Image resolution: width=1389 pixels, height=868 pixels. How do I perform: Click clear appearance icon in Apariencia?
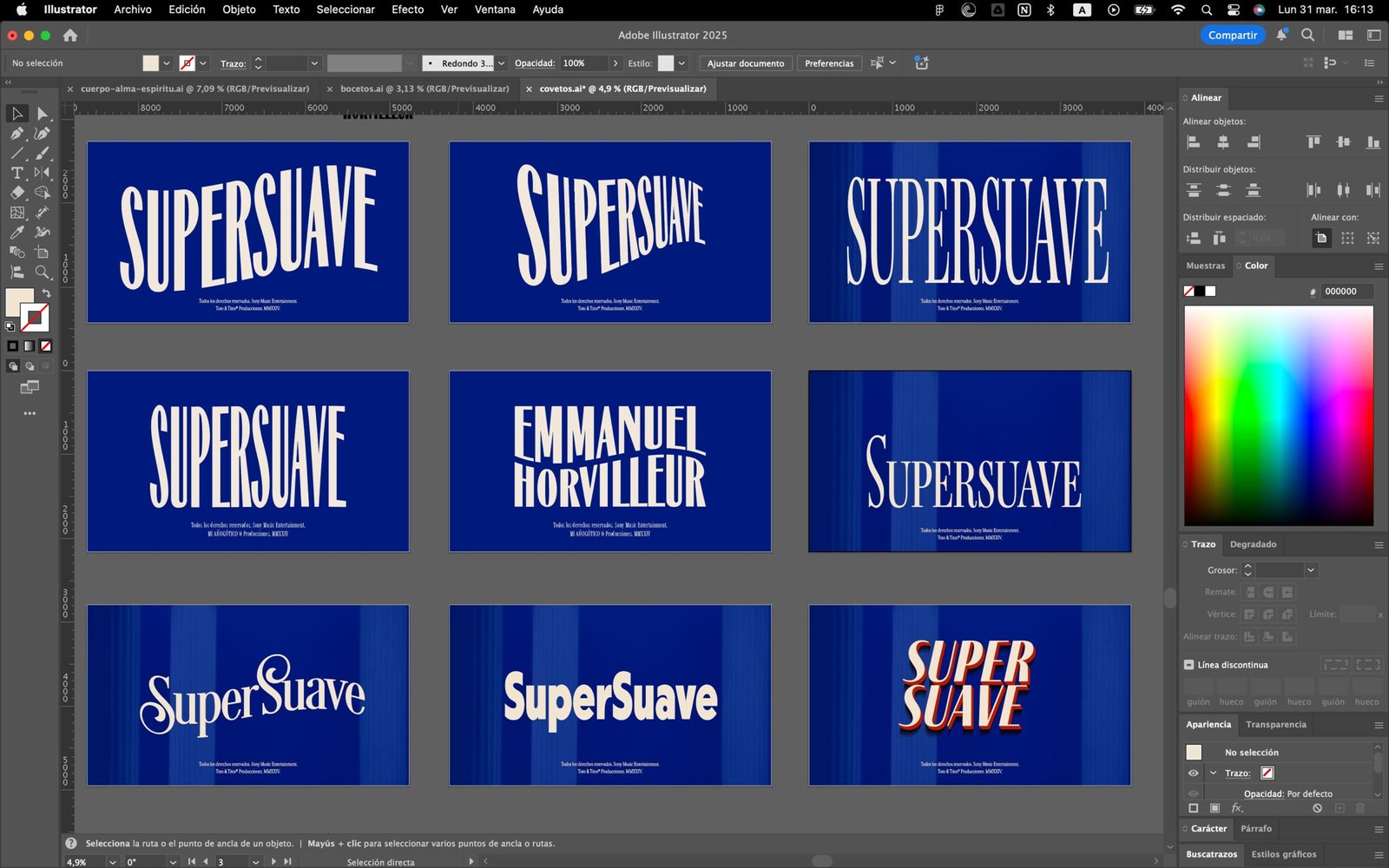[x=1317, y=808]
